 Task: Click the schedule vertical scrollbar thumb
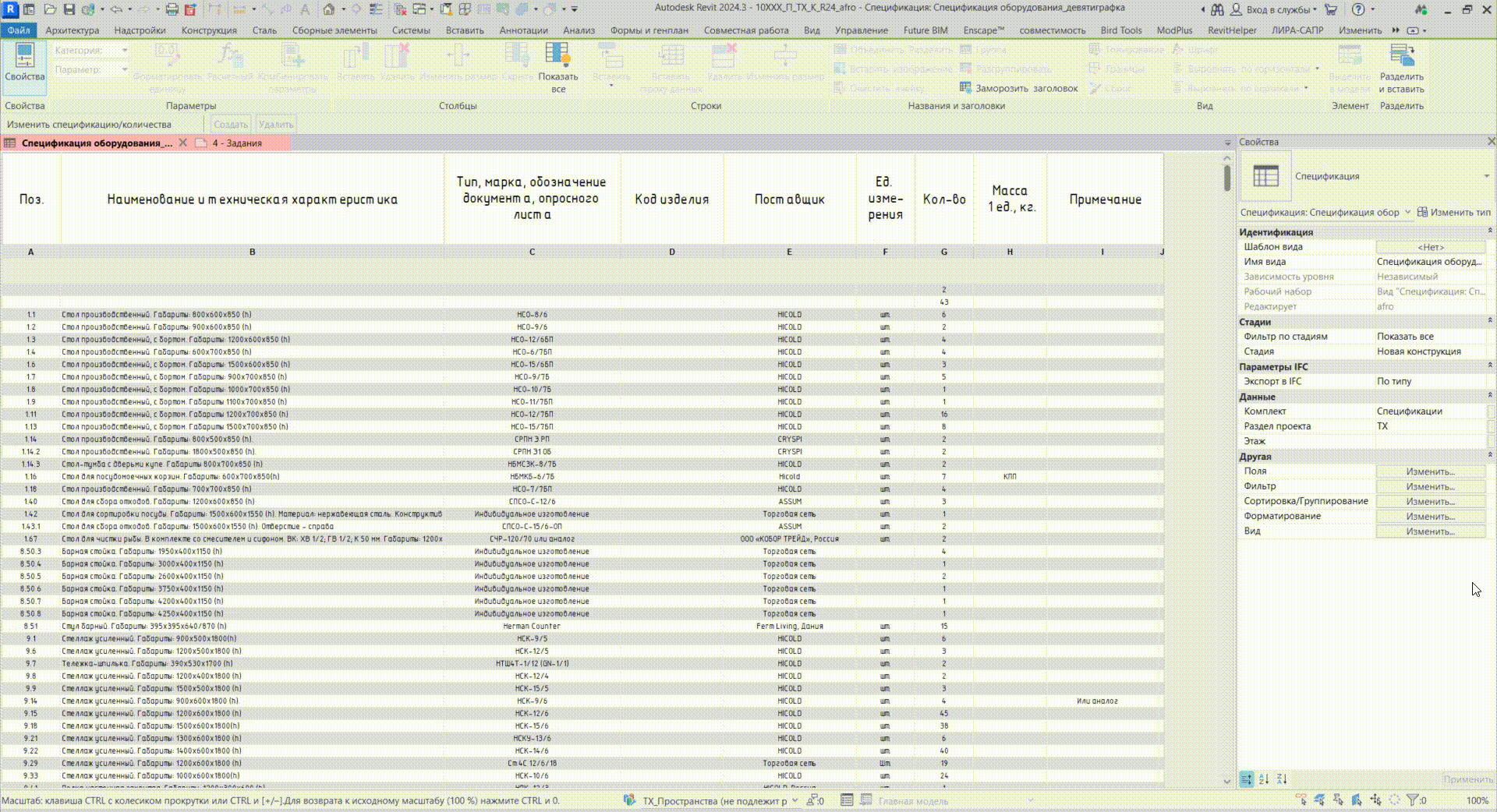pyautogui.click(x=1226, y=178)
